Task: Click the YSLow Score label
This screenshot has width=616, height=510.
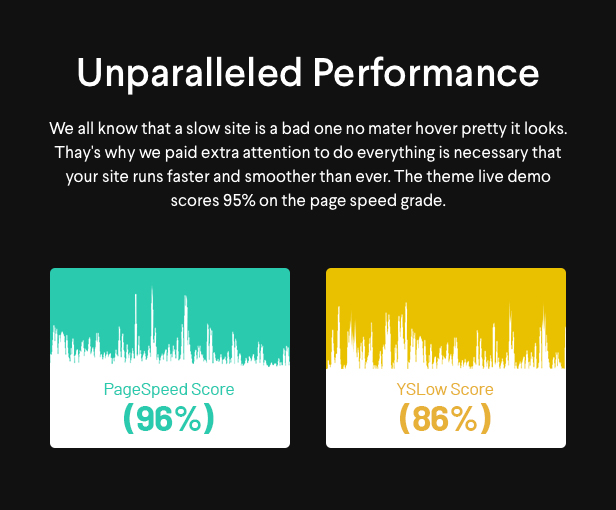Action: pyautogui.click(x=445, y=389)
